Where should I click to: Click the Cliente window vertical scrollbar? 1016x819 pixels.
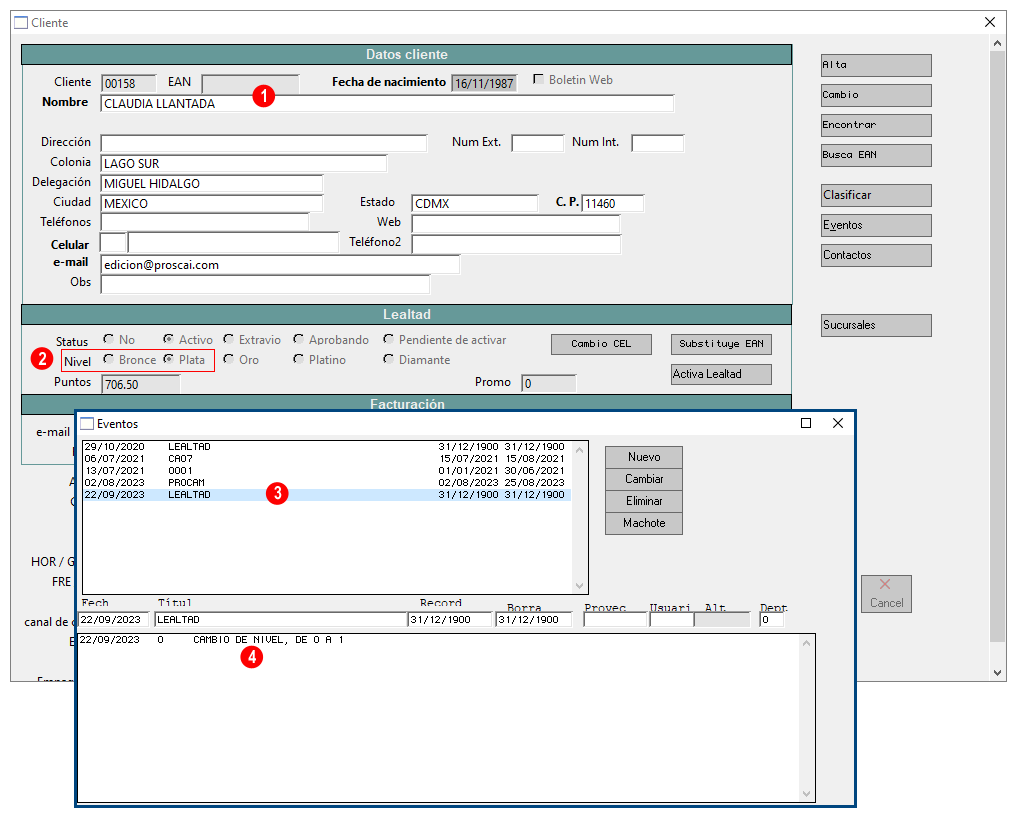click(998, 357)
